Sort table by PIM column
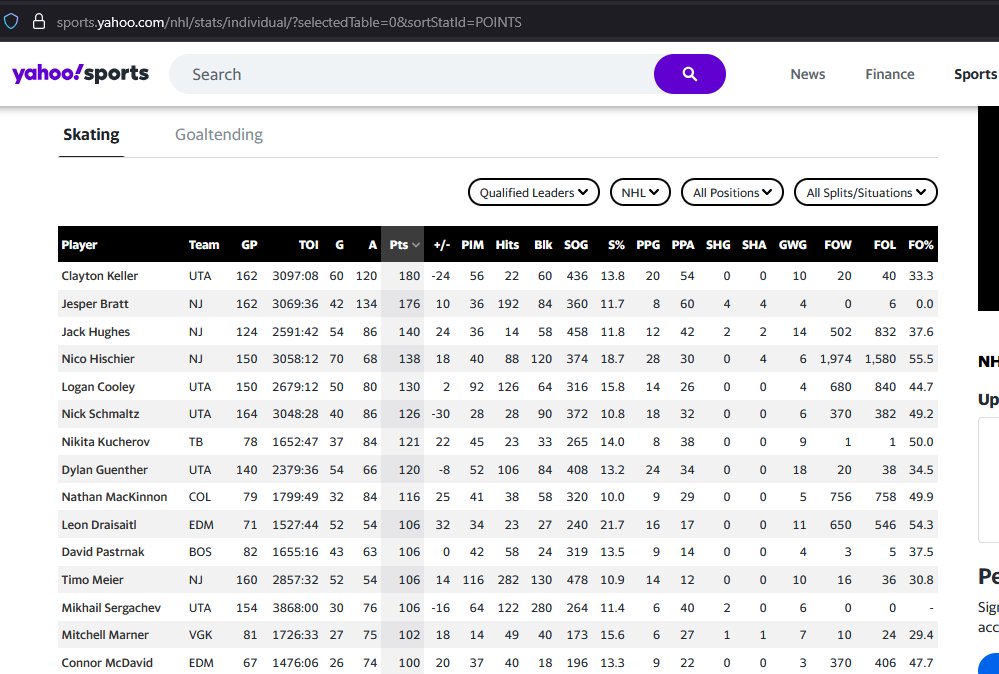This screenshot has height=674, width=999. (x=473, y=245)
